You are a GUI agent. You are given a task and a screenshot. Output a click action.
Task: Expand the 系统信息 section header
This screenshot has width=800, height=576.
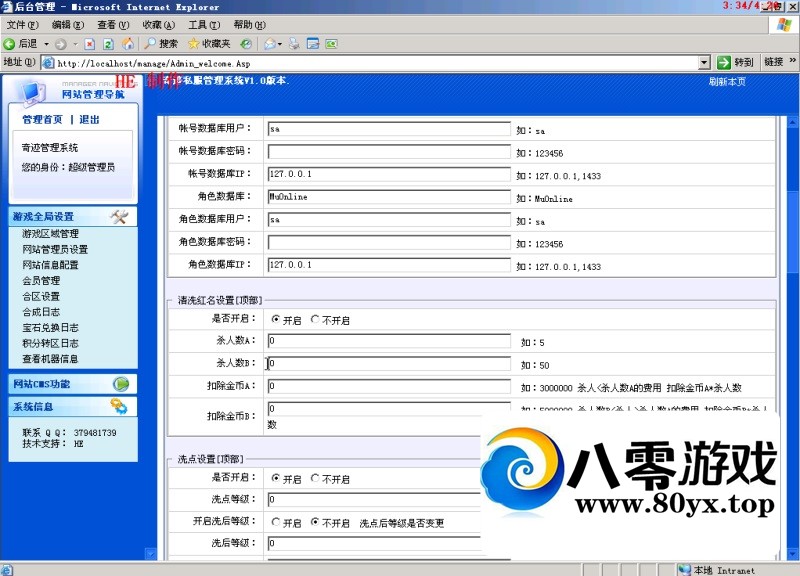coord(73,407)
